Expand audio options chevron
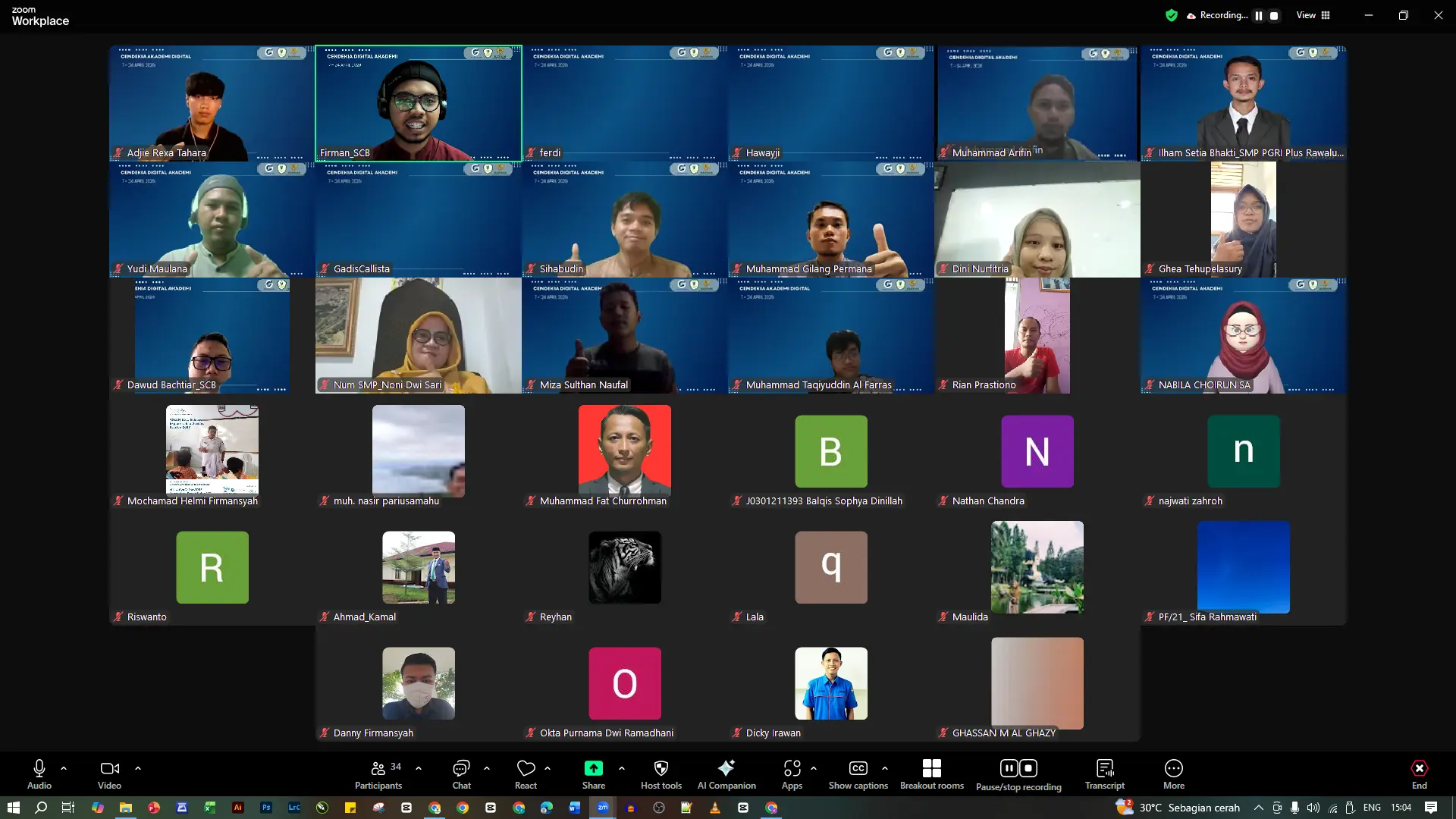 64,768
